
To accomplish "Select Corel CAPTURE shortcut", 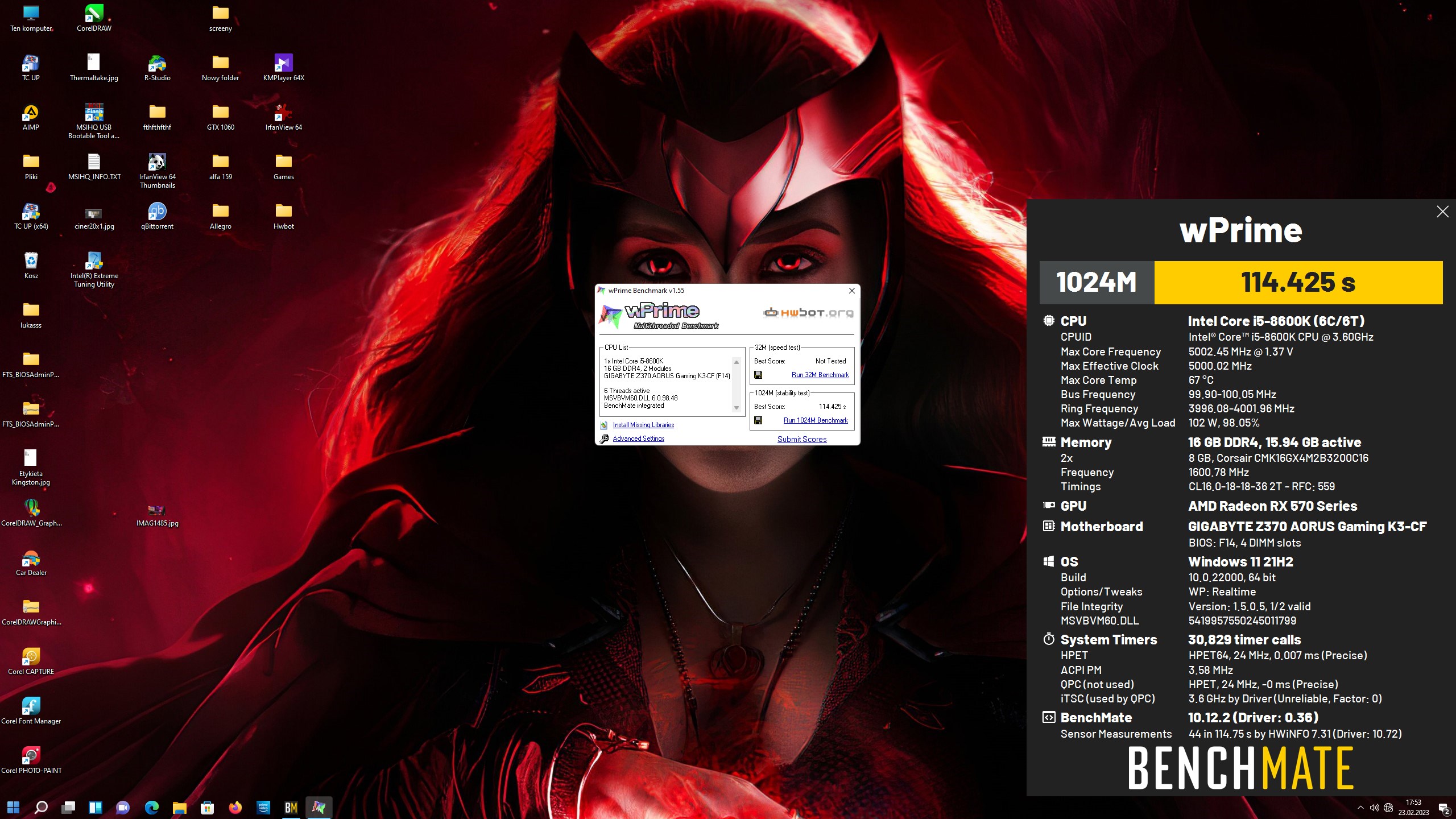I will (31, 661).
